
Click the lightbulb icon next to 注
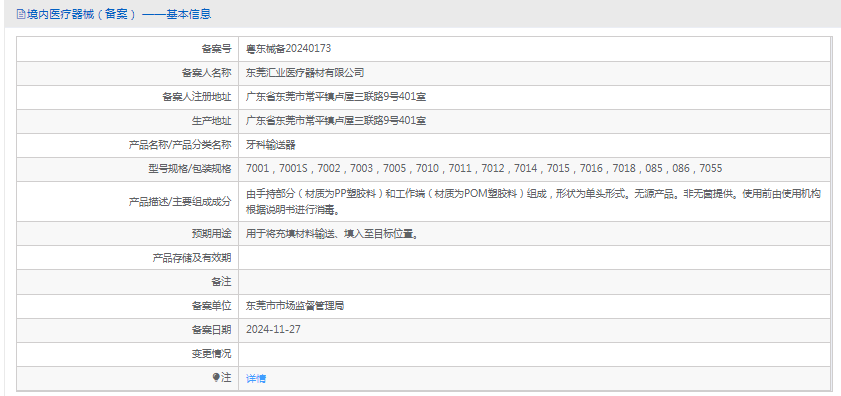(x=216, y=378)
